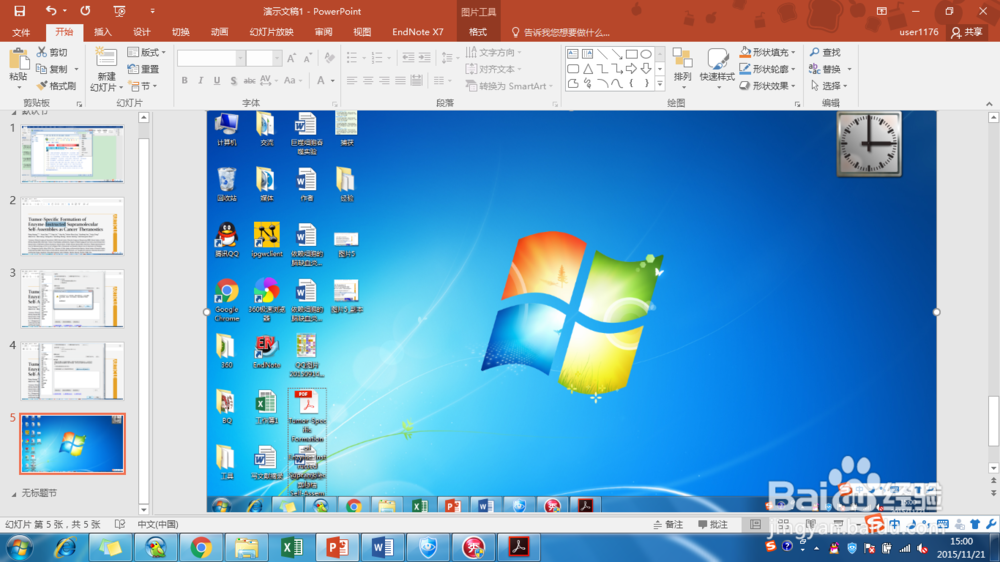This screenshot has height=562, width=1000.
Task: Click the Format Painter 格式刷
Action: tap(56, 85)
